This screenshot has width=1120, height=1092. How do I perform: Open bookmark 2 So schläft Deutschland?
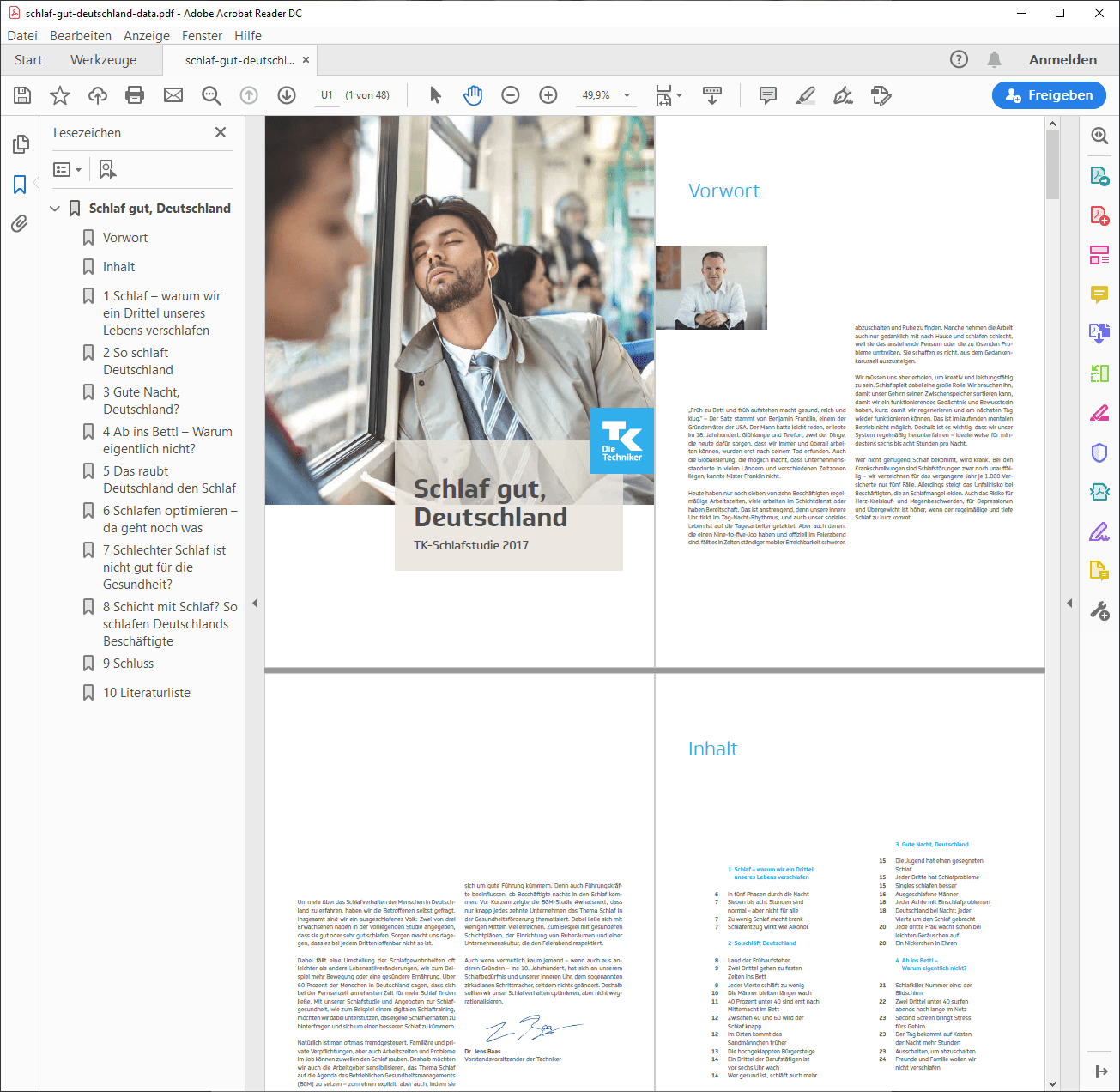click(137, 361)
